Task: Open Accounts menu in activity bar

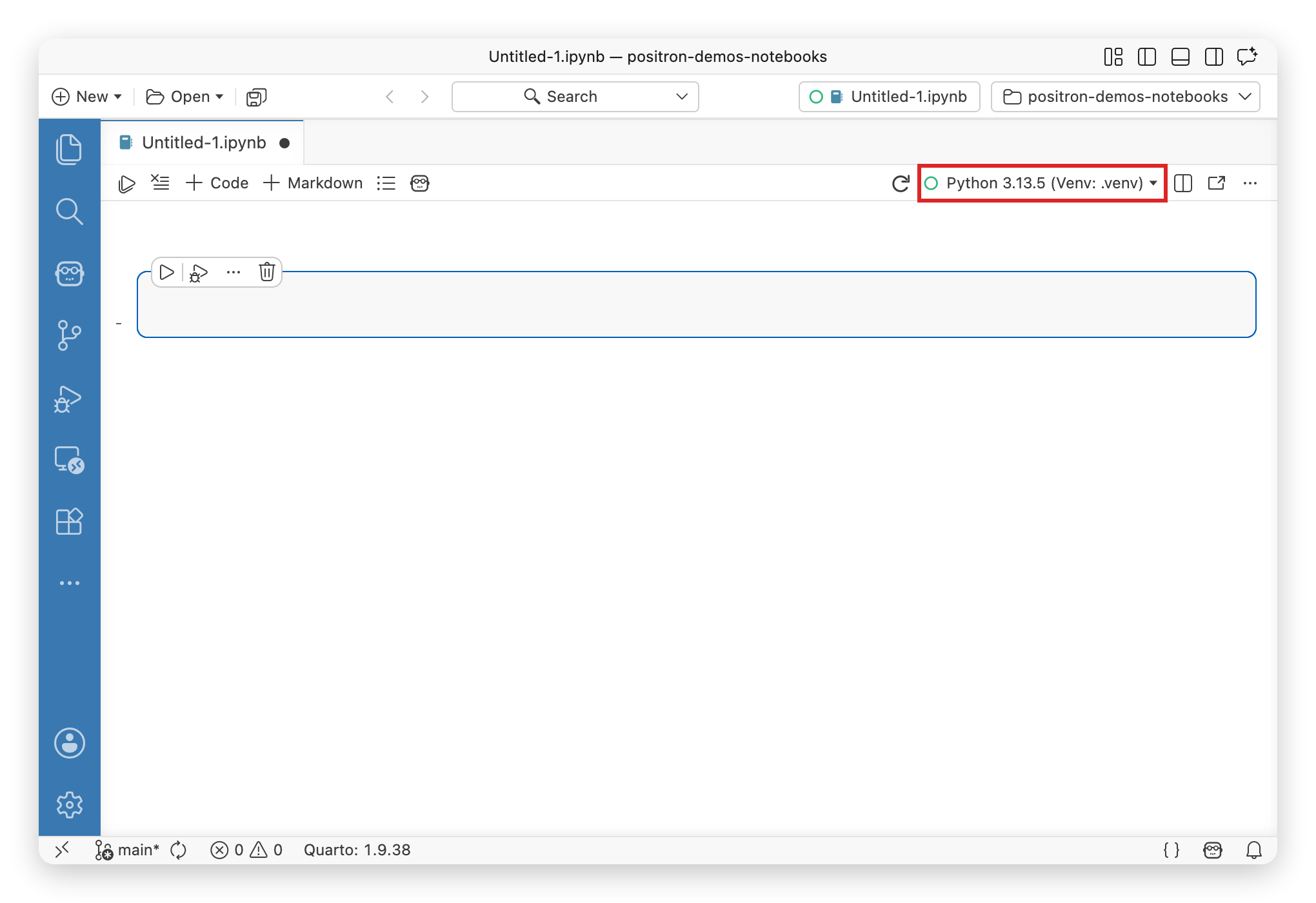Action: [69, 743]
